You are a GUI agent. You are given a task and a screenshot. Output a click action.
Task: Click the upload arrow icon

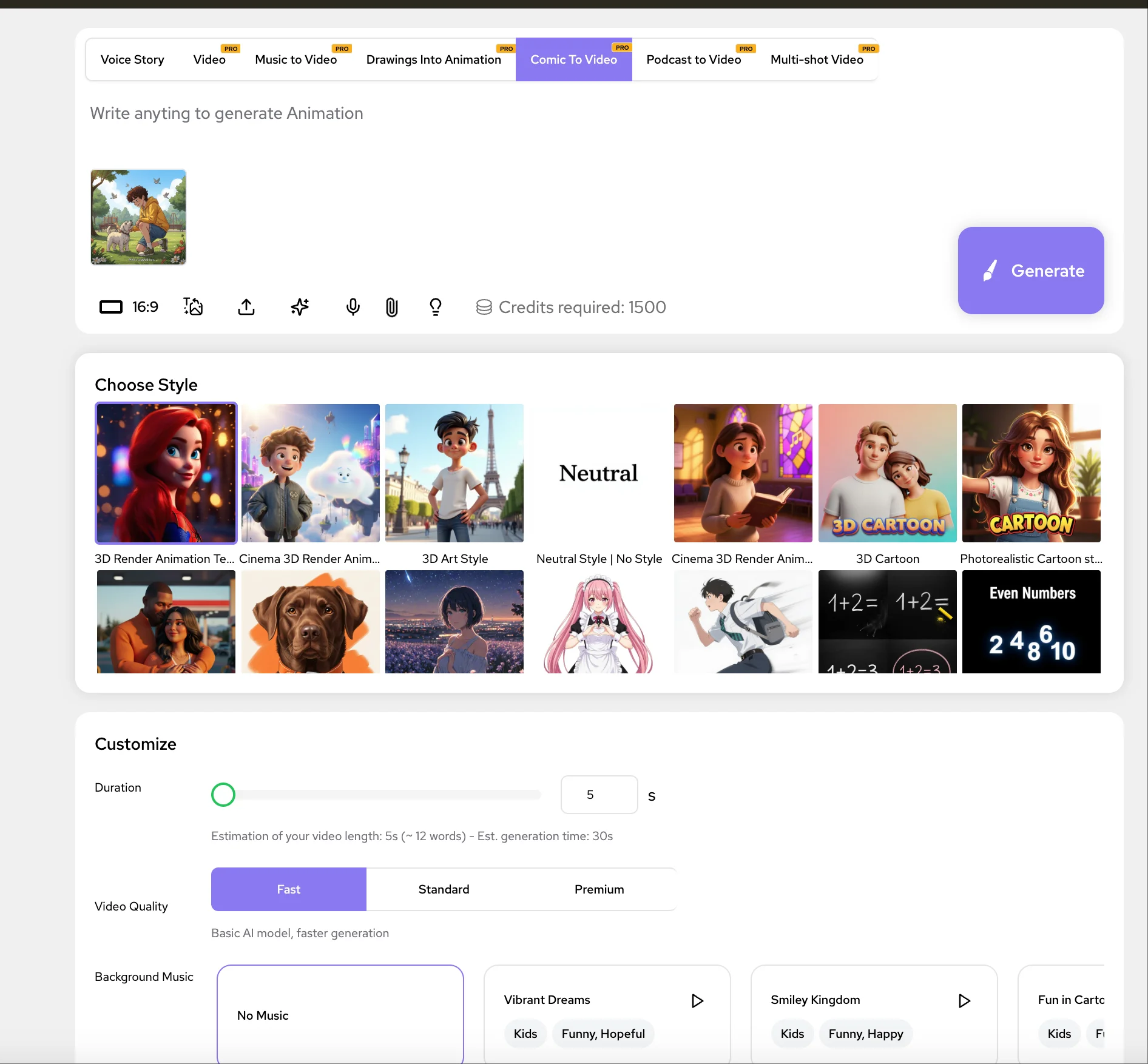pos(246,308)
